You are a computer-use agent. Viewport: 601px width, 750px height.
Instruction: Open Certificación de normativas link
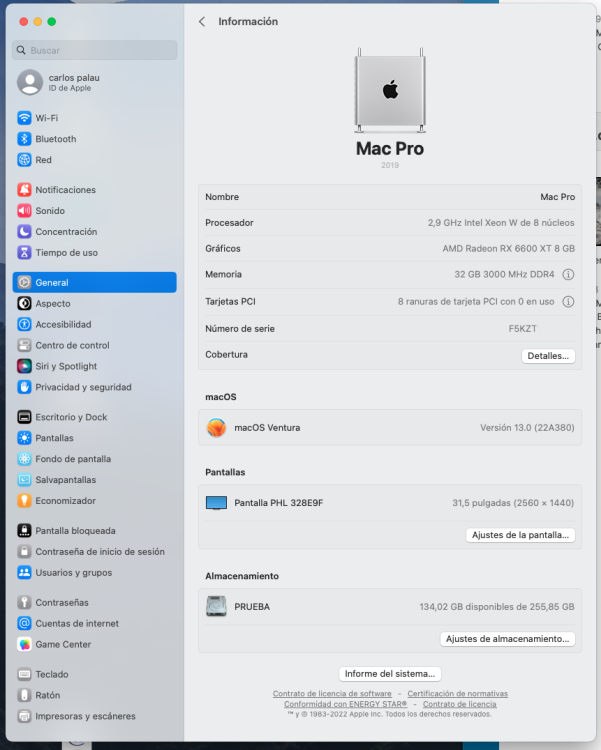pyautogui.click(x=457, y=694)
